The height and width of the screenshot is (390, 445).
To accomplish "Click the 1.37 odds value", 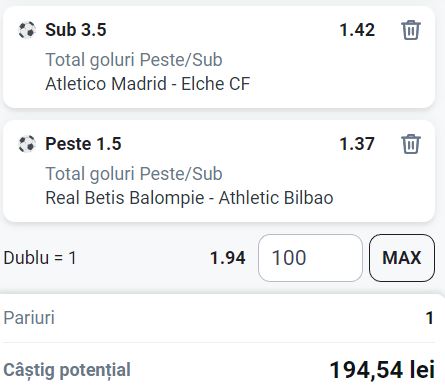I will (357, 144).
